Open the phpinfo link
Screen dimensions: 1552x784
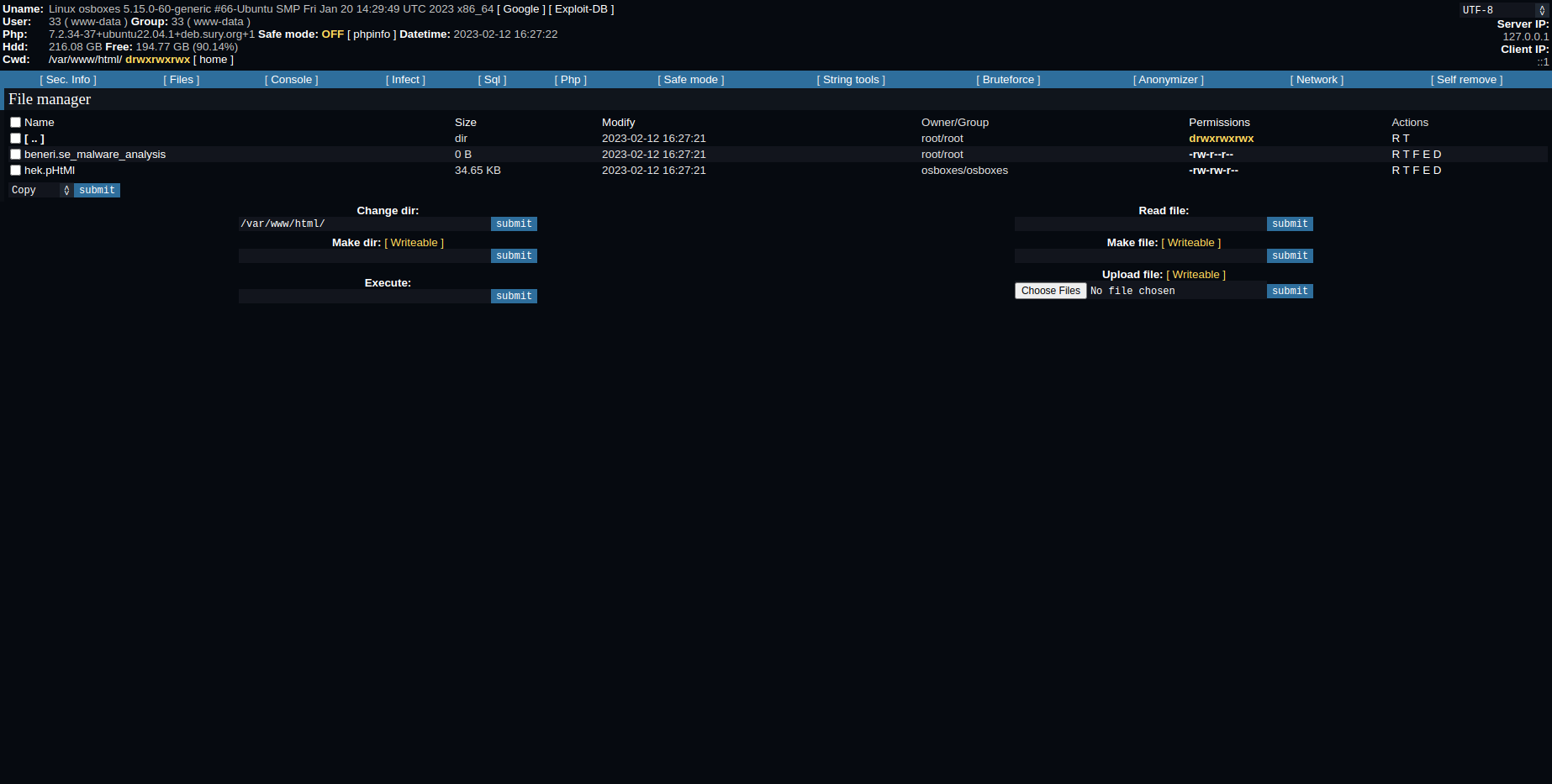[372, 34]
